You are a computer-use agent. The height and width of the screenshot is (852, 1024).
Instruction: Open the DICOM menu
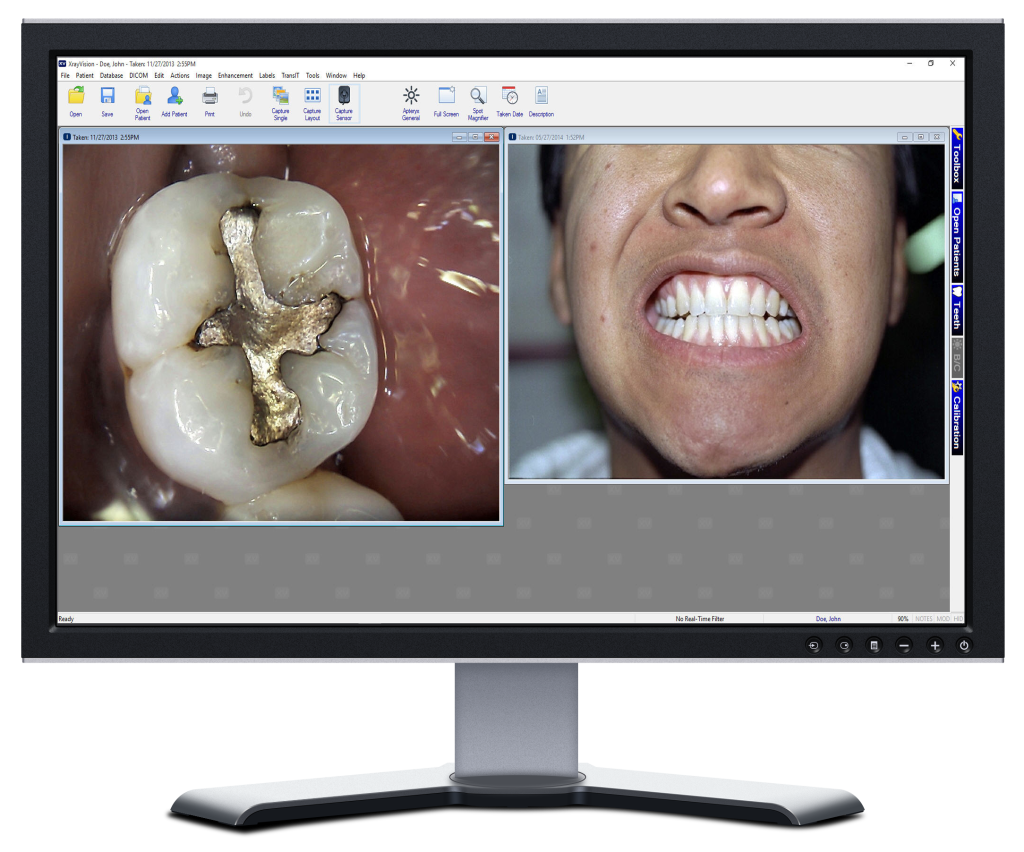click(138, 75)
